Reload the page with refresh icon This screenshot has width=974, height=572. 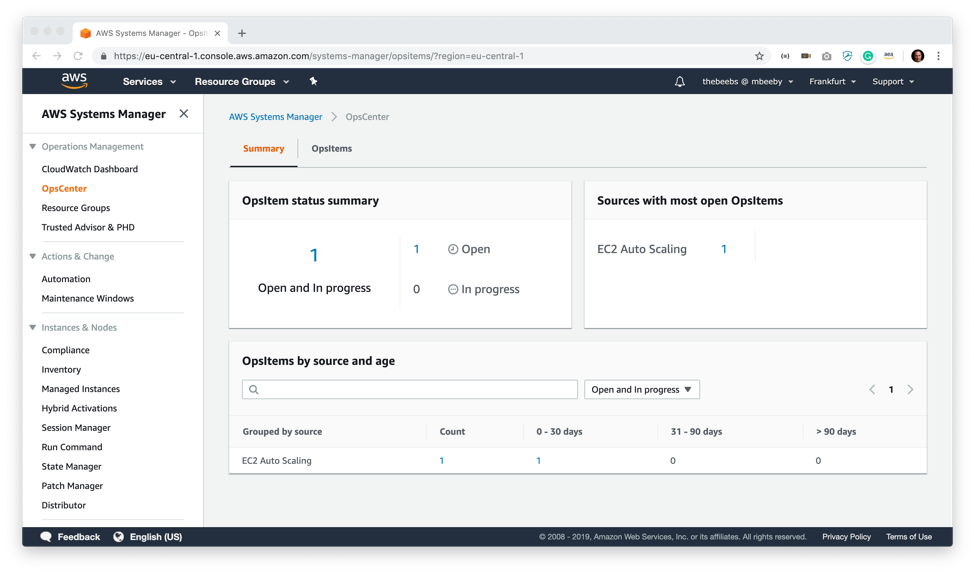click(78, 56)
